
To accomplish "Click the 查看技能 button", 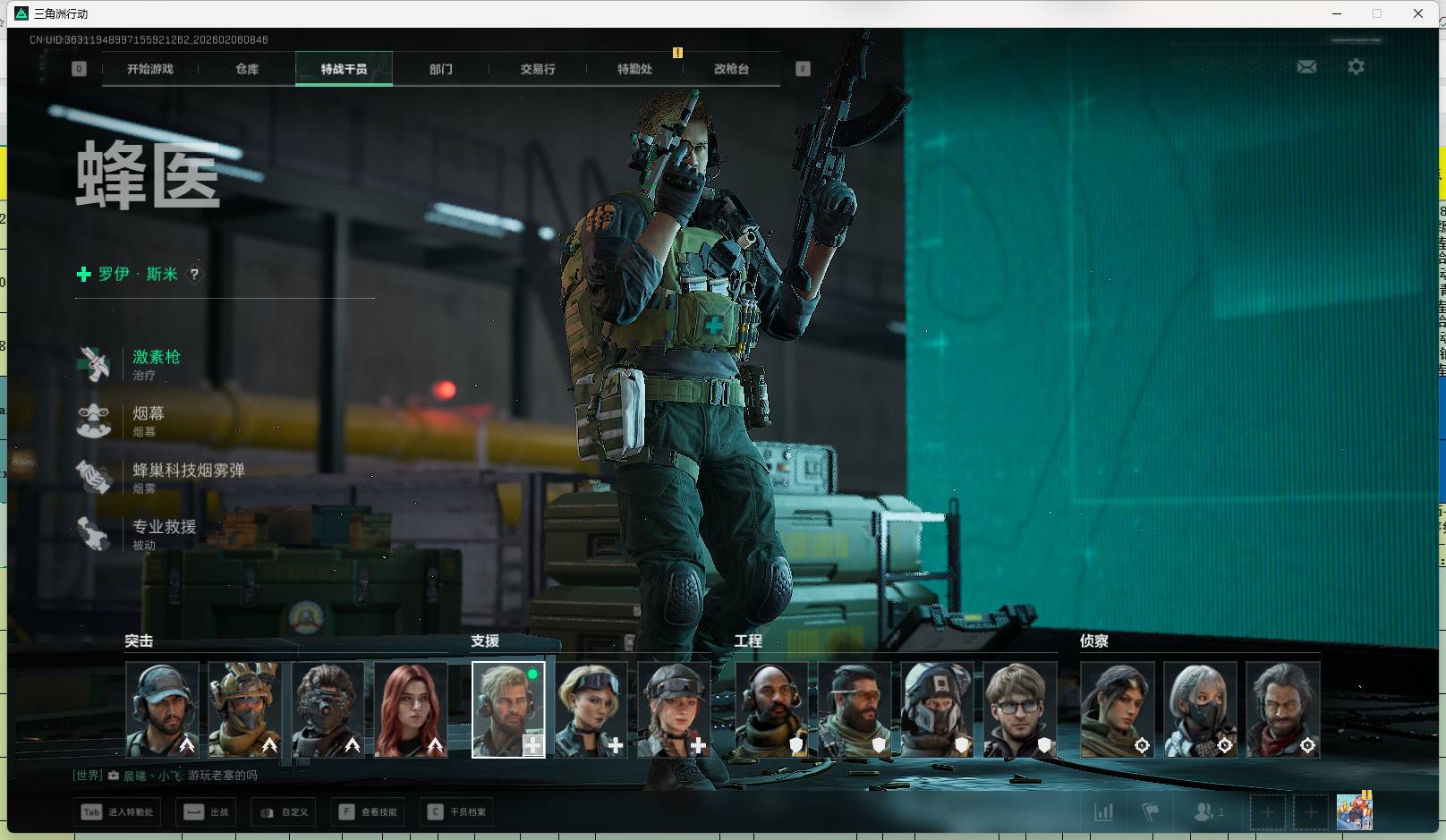I will point(368,812).
